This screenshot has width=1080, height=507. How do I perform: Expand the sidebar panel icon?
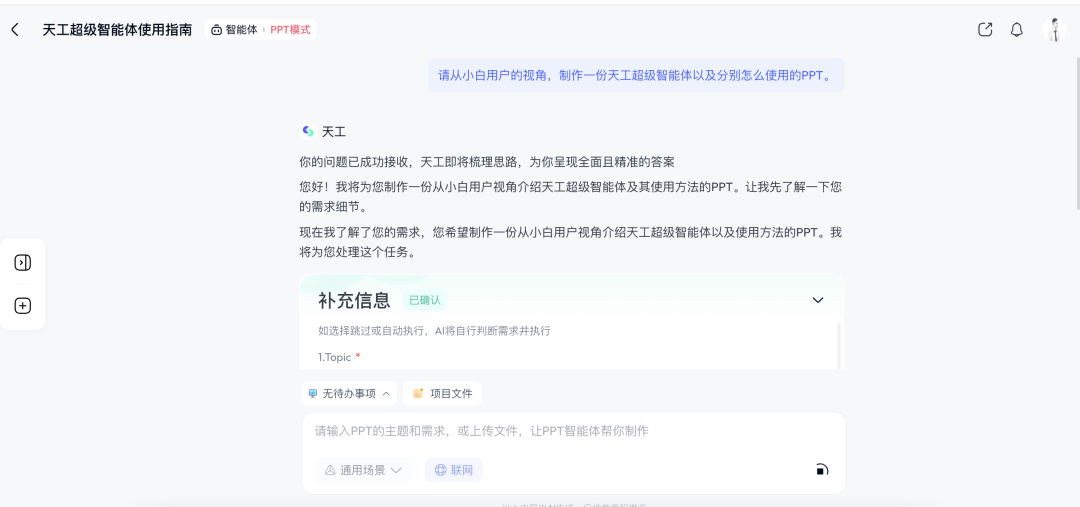[23, 262]
